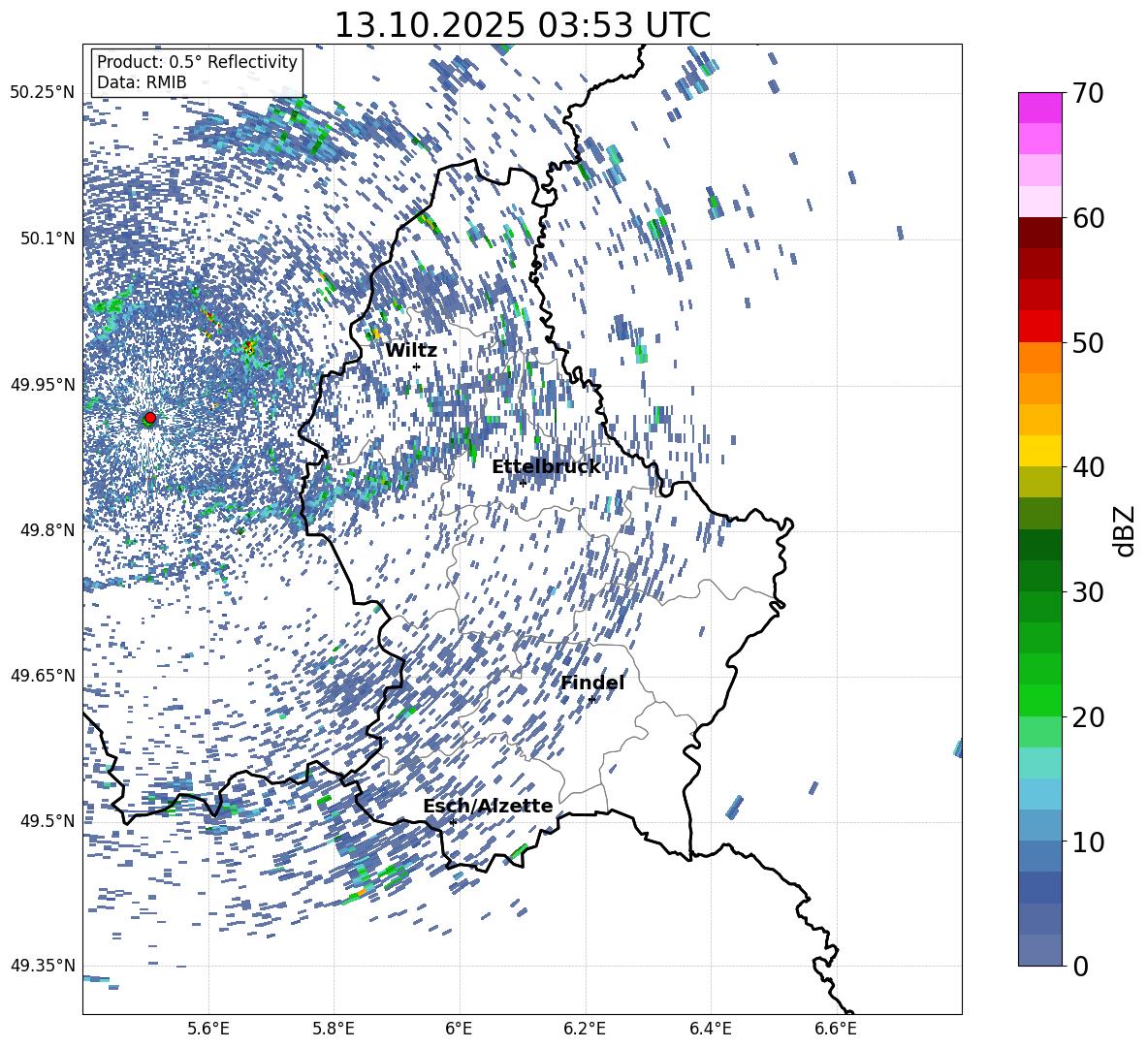Click the Wiltz cross marker
This screenshot has width=1148, height=1048.
pos(417,366)
